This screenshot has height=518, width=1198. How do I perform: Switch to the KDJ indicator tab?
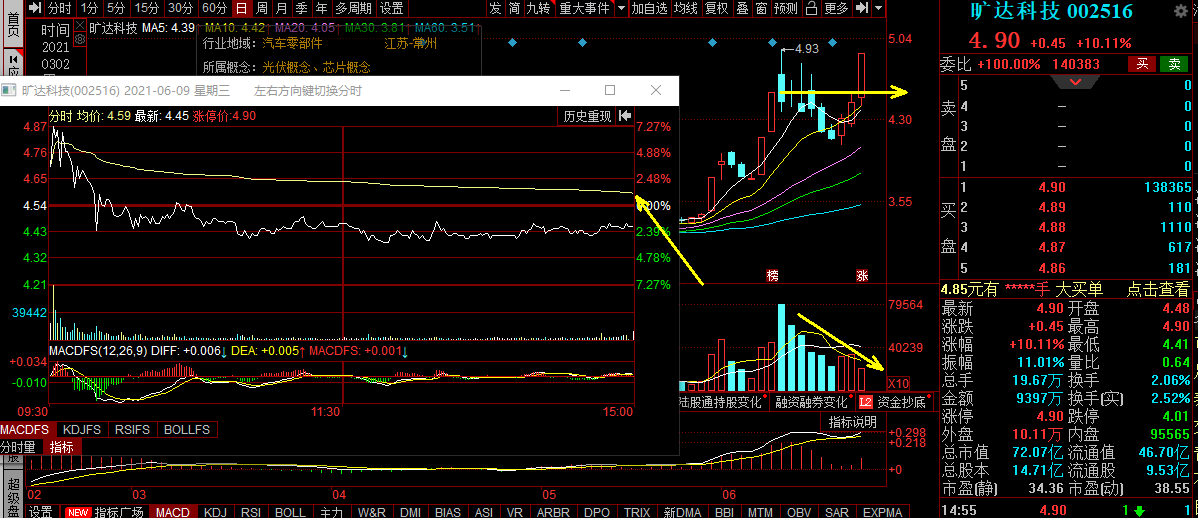tap(216, 511)
